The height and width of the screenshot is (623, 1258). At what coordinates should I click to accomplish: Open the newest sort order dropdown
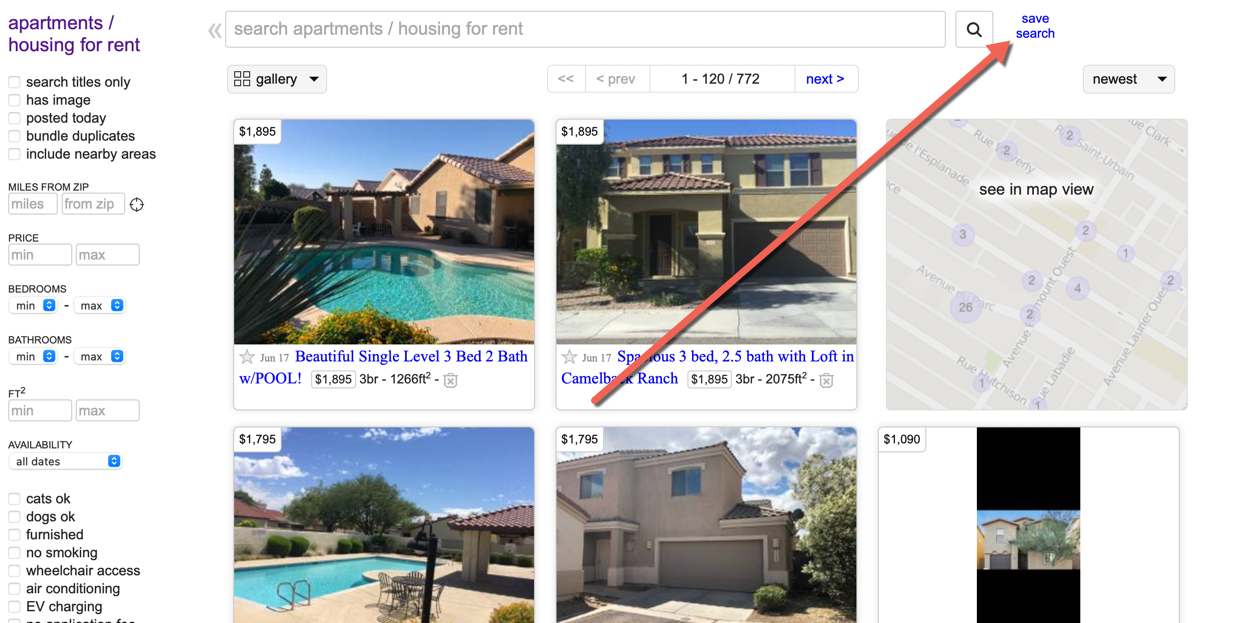[1129, 79]
